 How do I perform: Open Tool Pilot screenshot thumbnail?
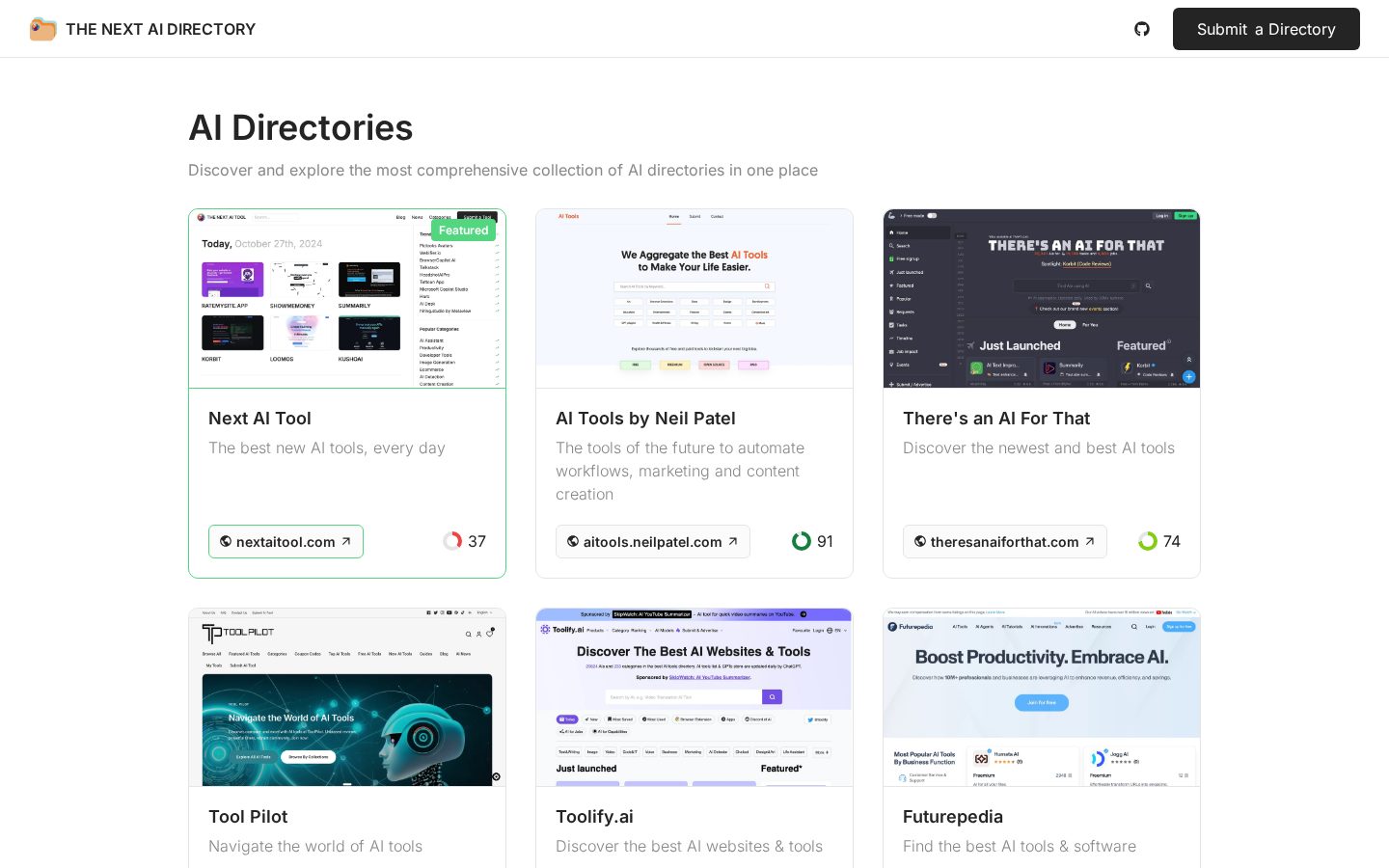[x=347, y=697]
